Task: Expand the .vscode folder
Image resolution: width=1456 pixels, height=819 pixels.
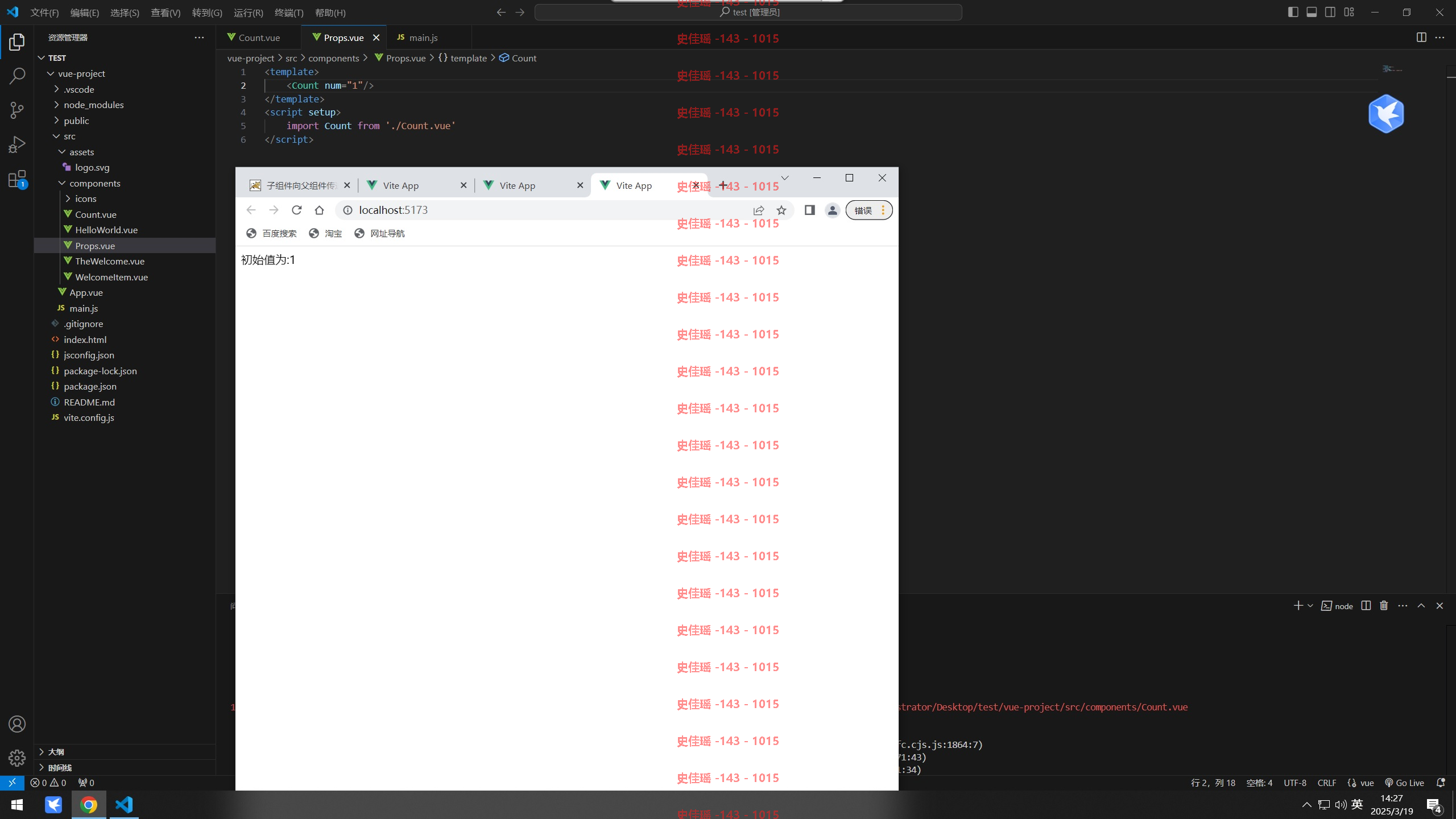Action: click(56, 89)
